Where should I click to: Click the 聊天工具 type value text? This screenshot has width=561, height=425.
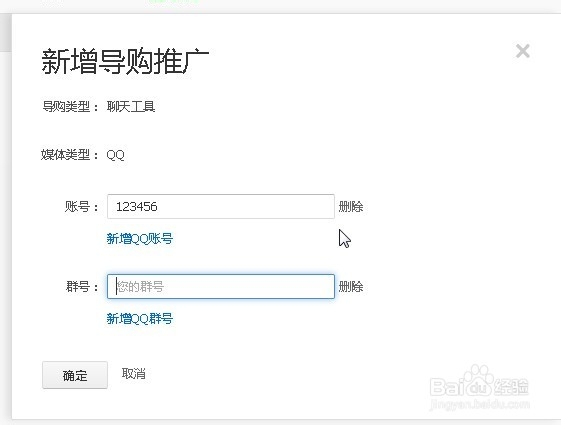point(131,107)
